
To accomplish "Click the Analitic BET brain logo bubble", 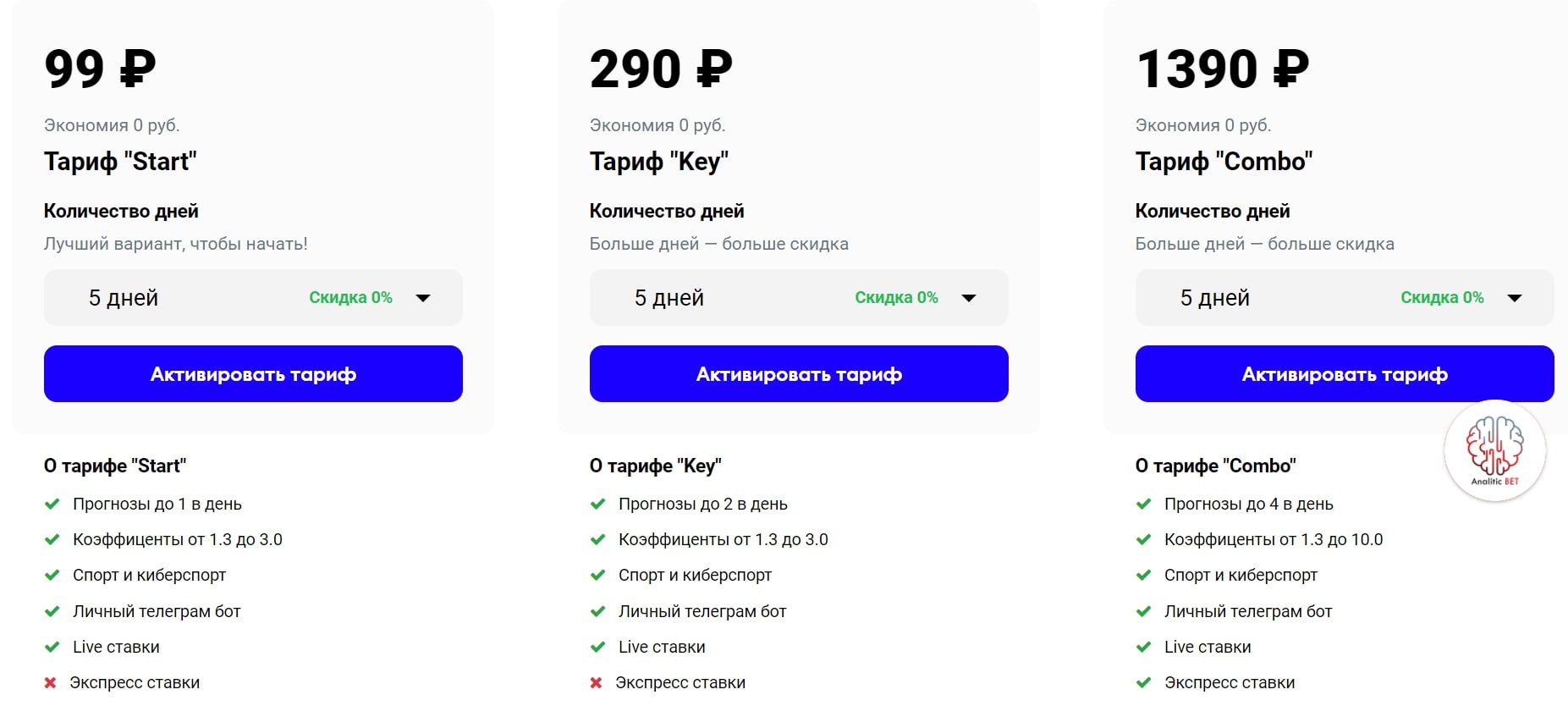I will (1494, 451).
